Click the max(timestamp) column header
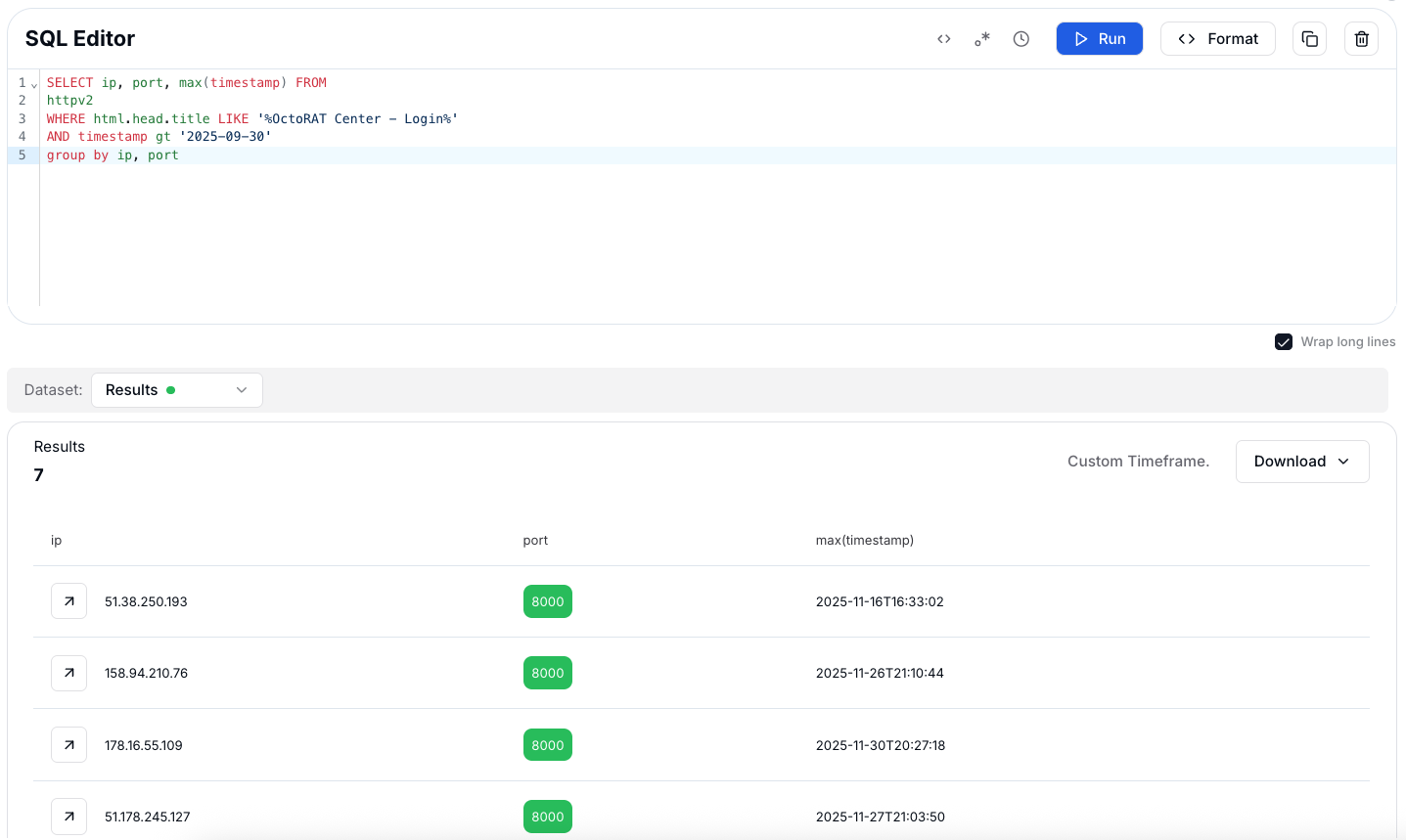The width and height of the screenshot is (1406, 840). 864,540
